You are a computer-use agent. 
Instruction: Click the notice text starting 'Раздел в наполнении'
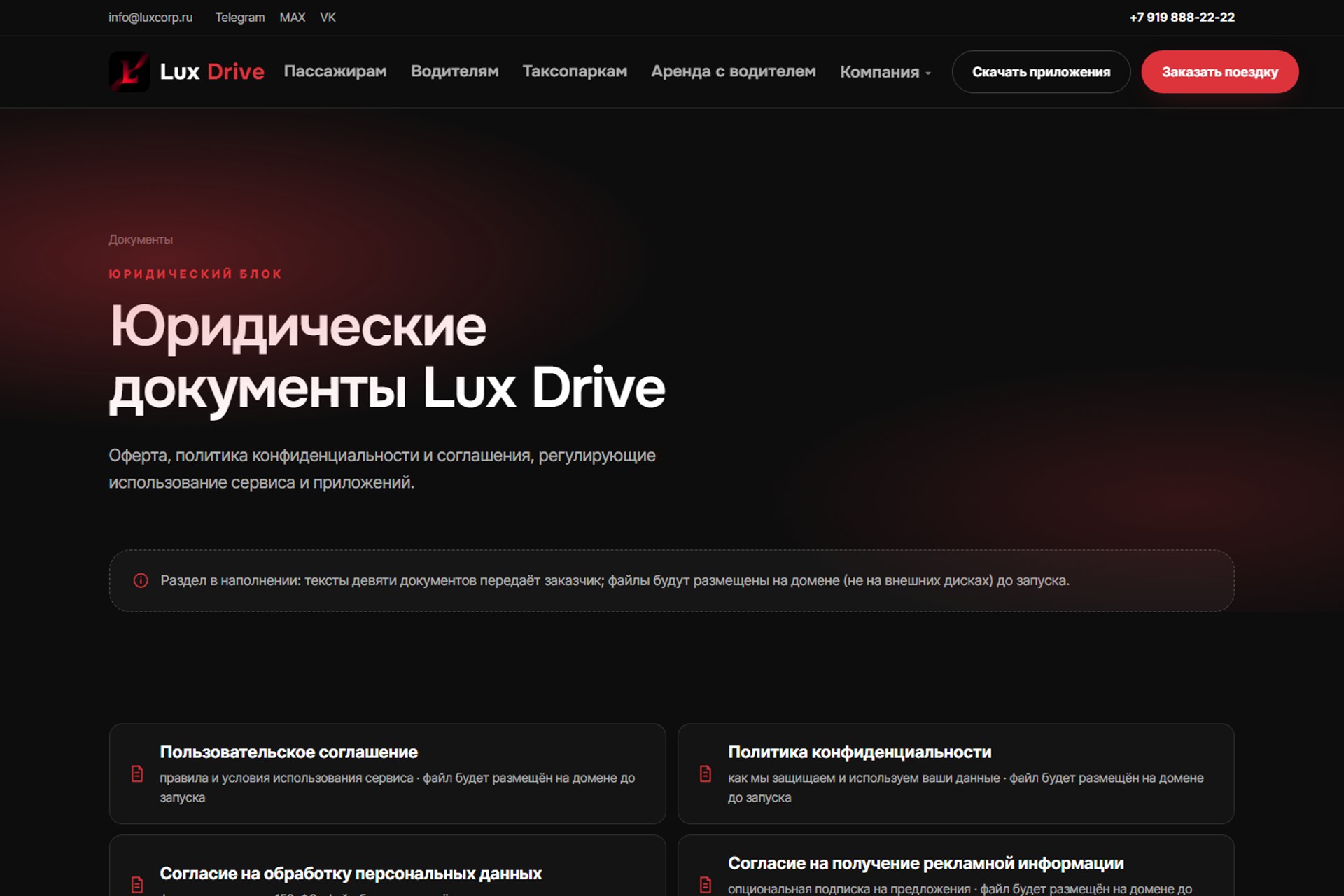click(x=615, y=580)
